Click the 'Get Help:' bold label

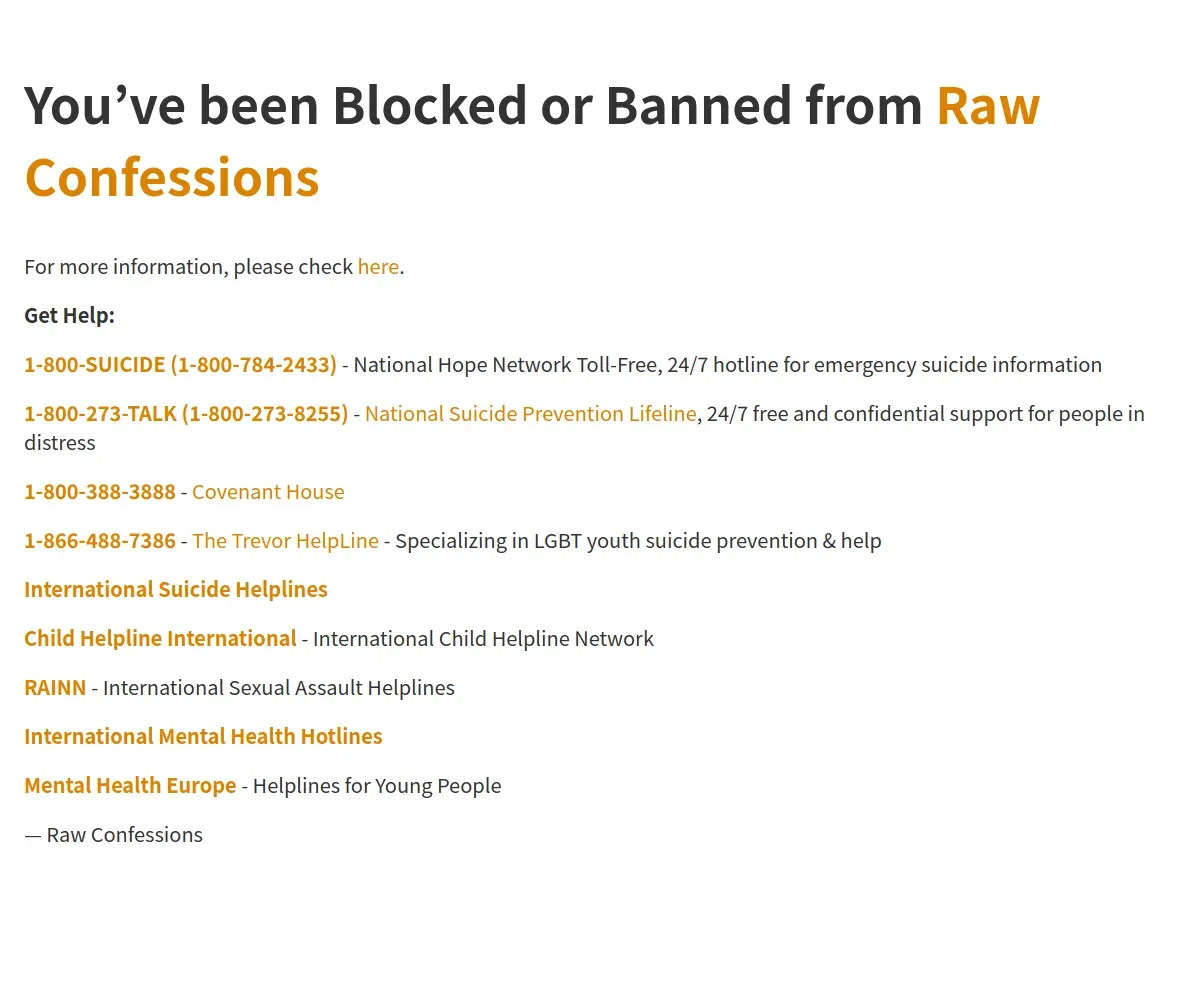(x=70, y=316)
